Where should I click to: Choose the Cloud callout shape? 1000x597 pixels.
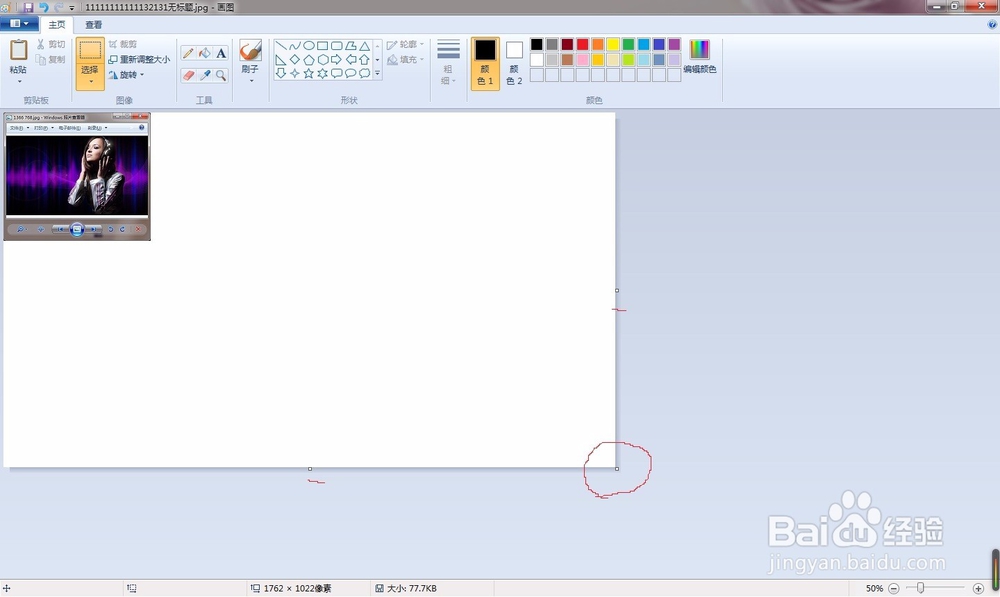365,73
